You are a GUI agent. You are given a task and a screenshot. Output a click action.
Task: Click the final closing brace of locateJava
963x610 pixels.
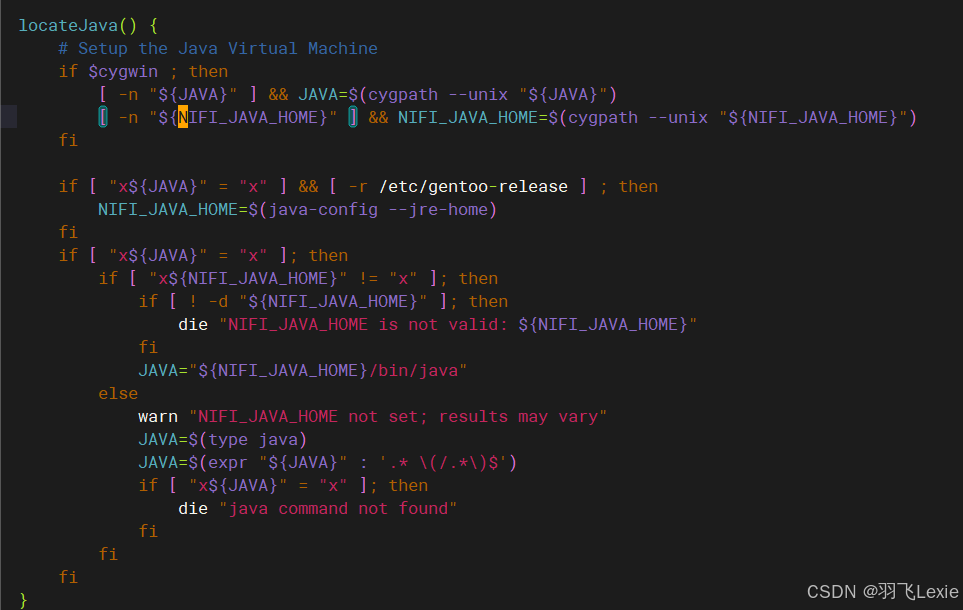pyautogui.click(x=22, y=601)
